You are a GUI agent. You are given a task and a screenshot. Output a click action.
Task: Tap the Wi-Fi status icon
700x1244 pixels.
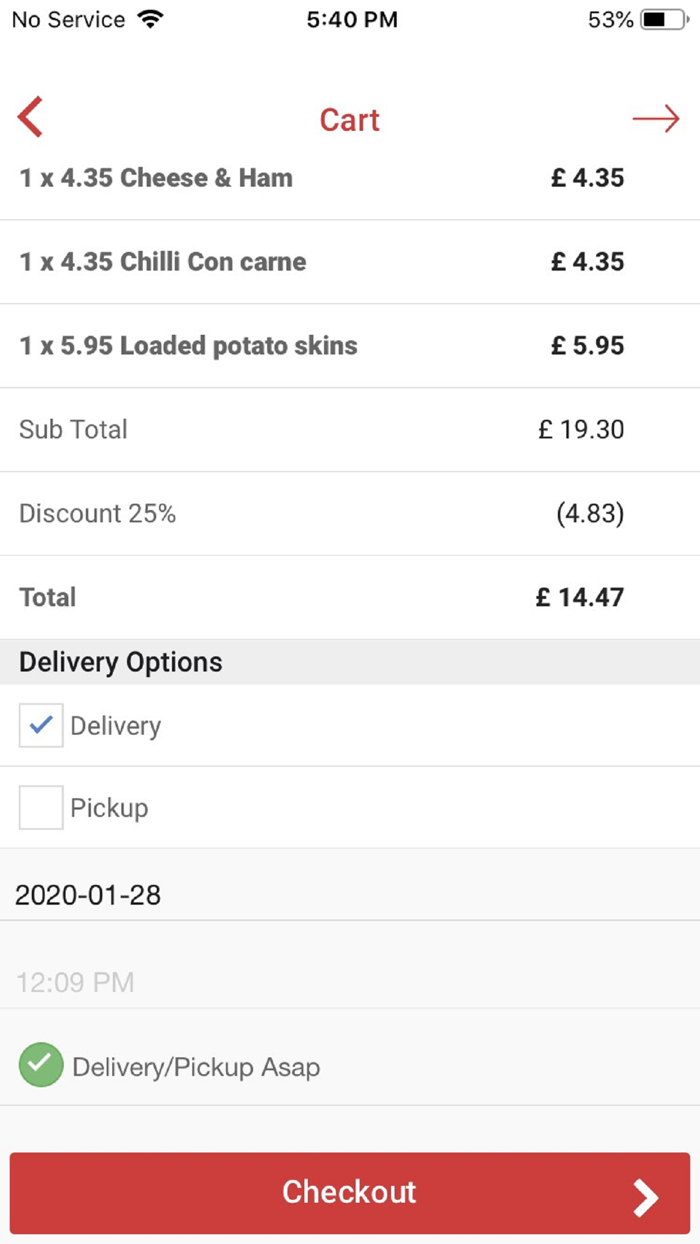tap(151, 20)
